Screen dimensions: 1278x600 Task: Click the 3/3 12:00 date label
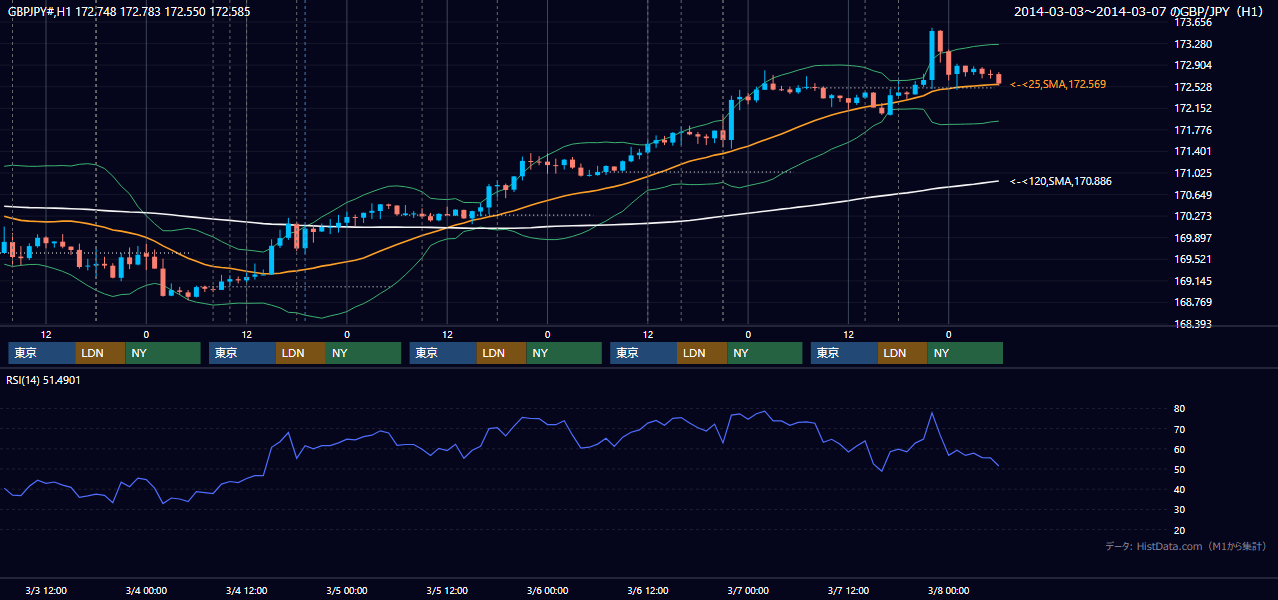coord(46,590)
